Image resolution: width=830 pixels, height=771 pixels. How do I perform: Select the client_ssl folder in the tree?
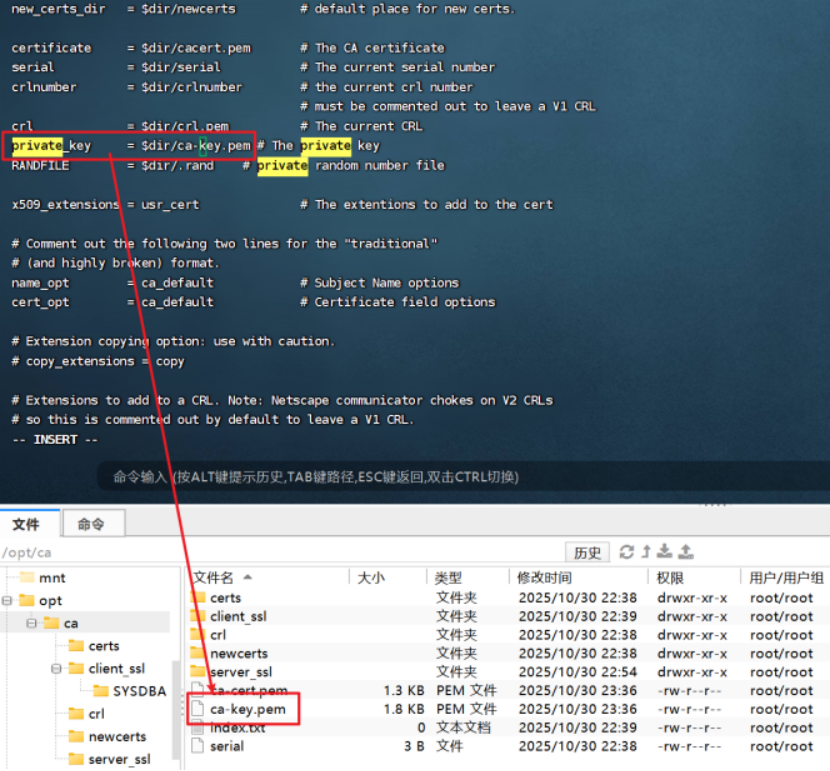(x=107, y=669)
